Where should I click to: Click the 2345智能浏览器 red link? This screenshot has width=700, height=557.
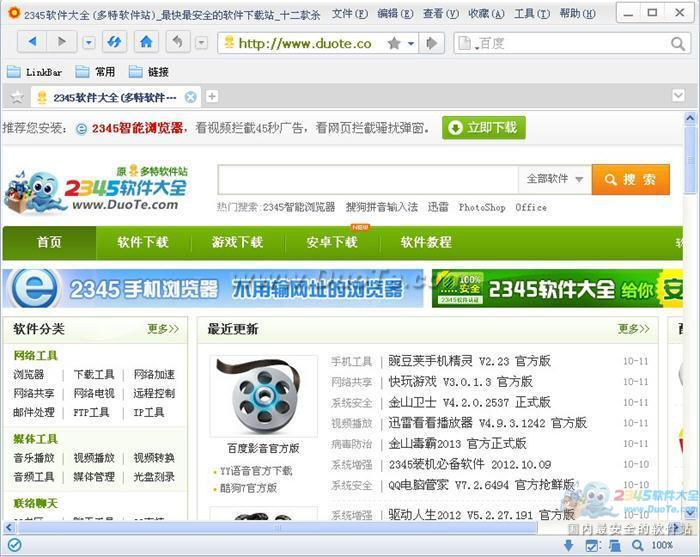[138, 129]
